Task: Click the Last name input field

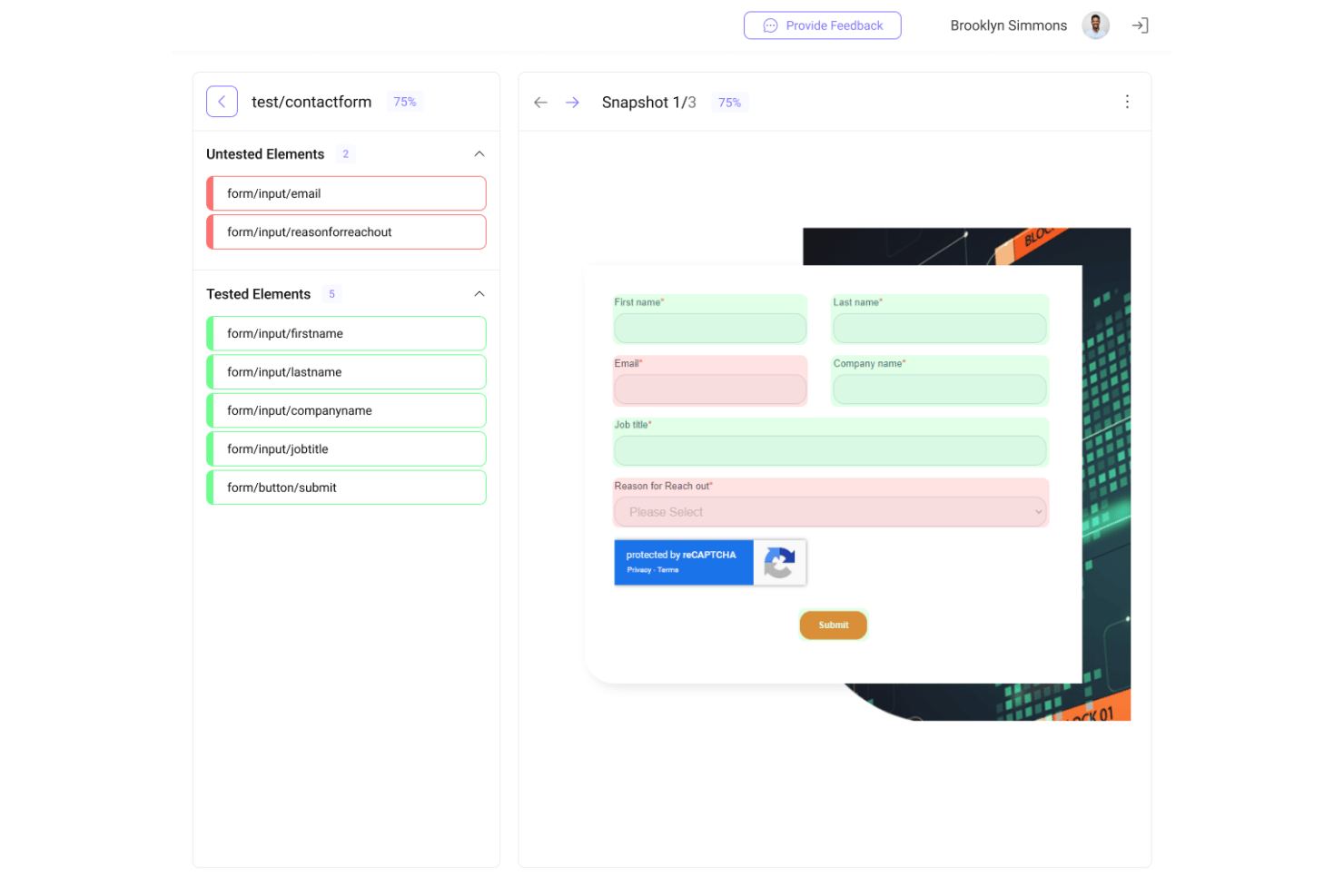Action: click(940, 328)
